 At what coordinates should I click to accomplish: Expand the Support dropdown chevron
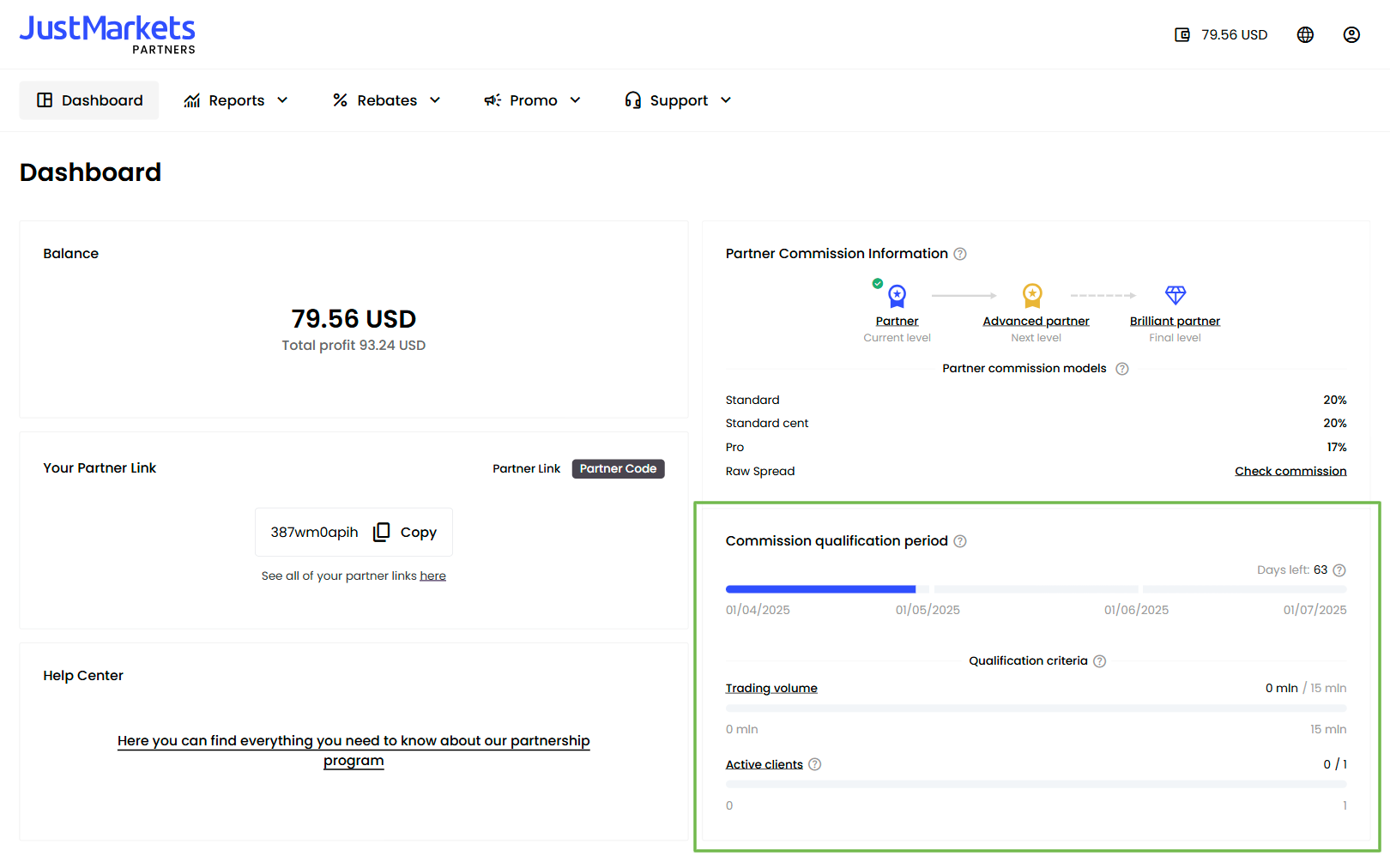click(726, 100)
